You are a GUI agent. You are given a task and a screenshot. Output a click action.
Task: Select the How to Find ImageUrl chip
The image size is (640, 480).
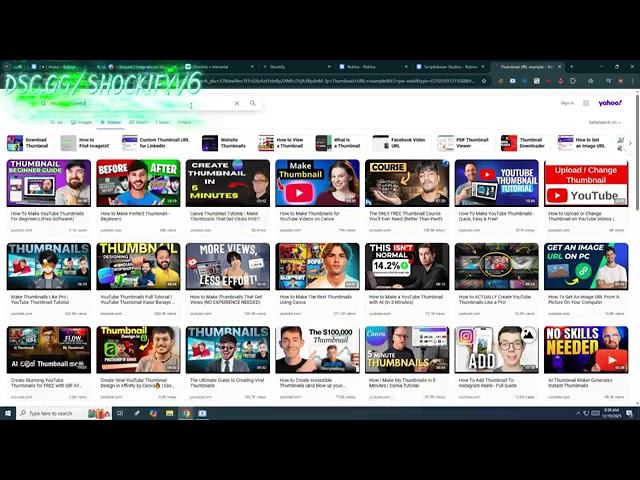[x=85, y=143]
